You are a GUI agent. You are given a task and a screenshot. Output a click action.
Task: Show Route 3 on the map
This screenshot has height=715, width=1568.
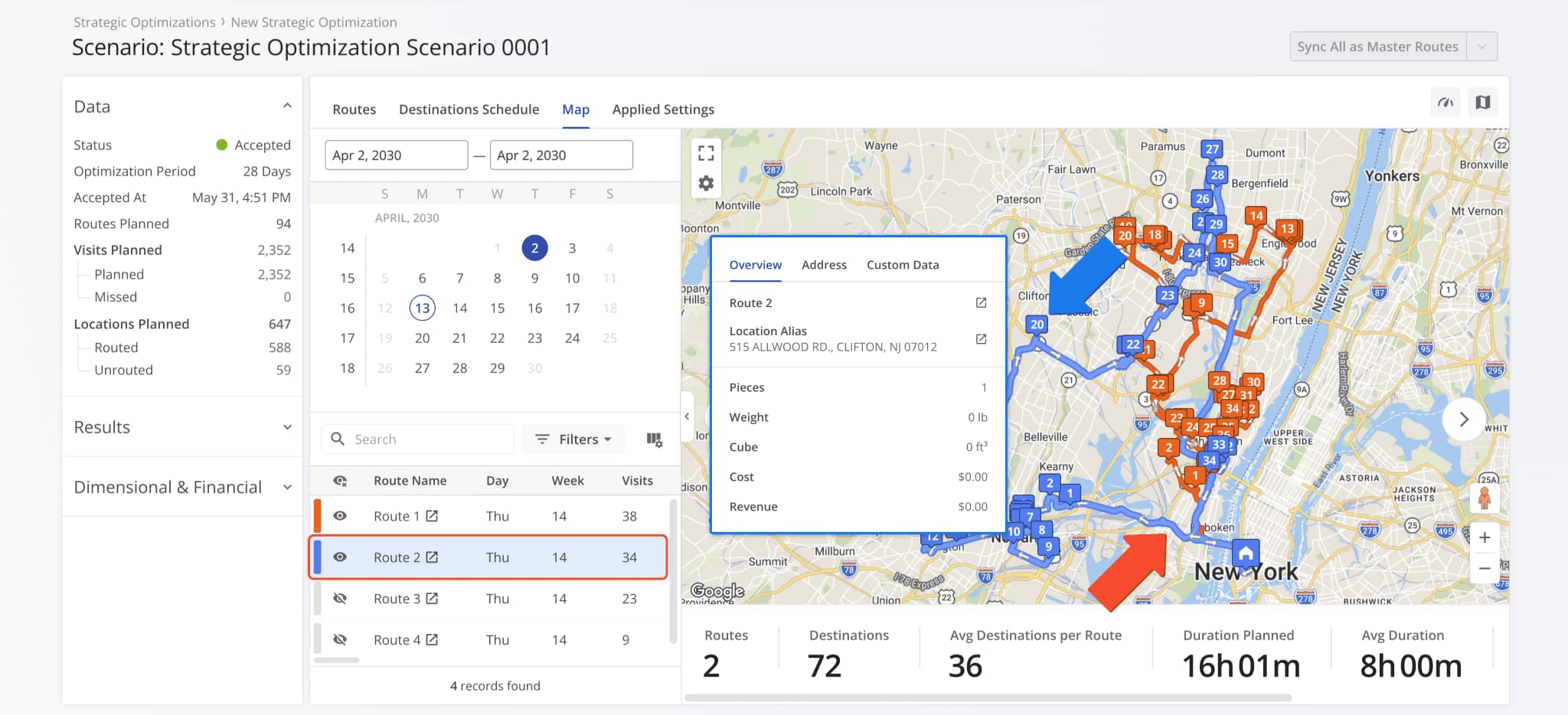[340, 599]
